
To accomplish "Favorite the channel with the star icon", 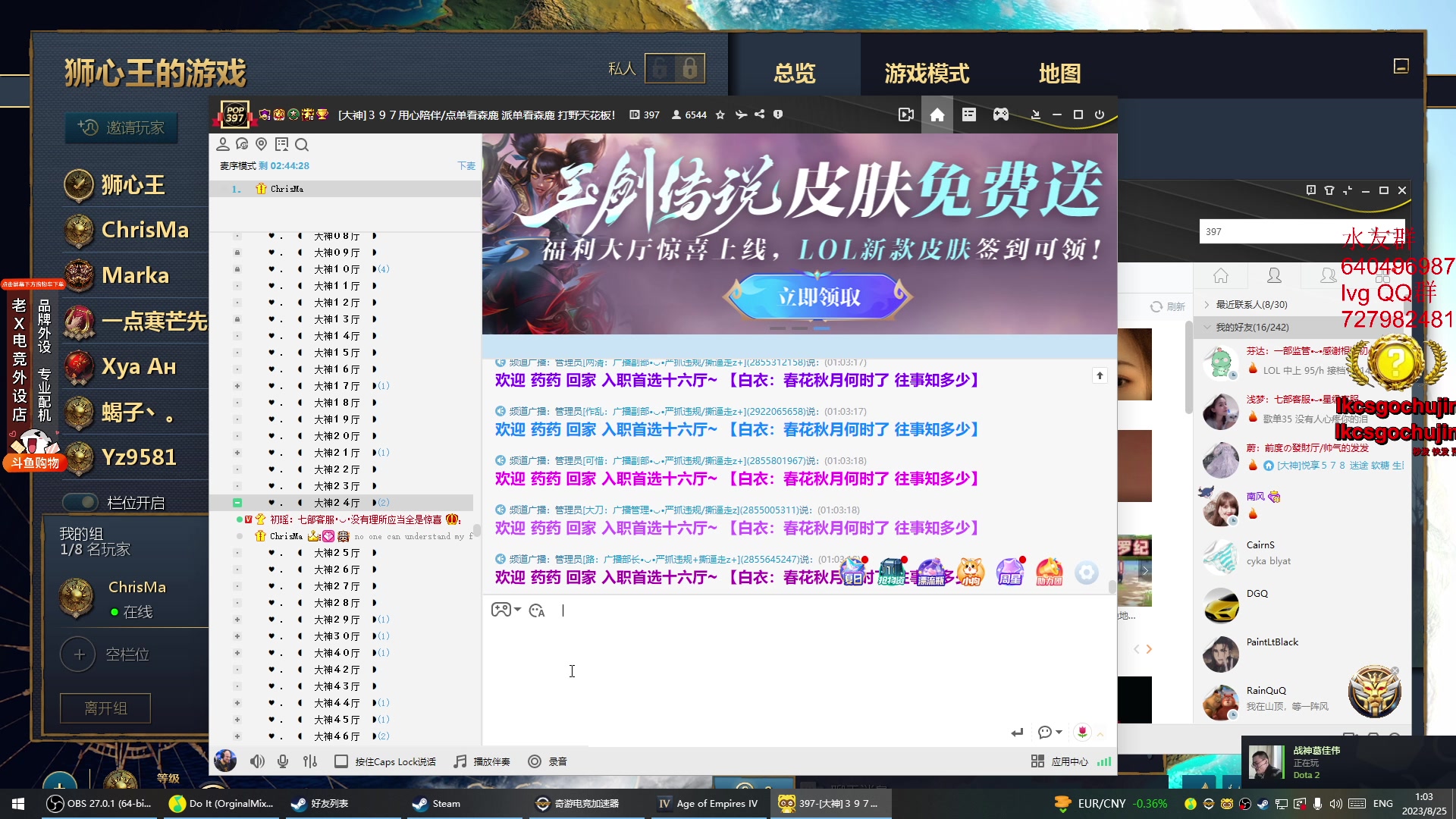I will coord(720,115).
